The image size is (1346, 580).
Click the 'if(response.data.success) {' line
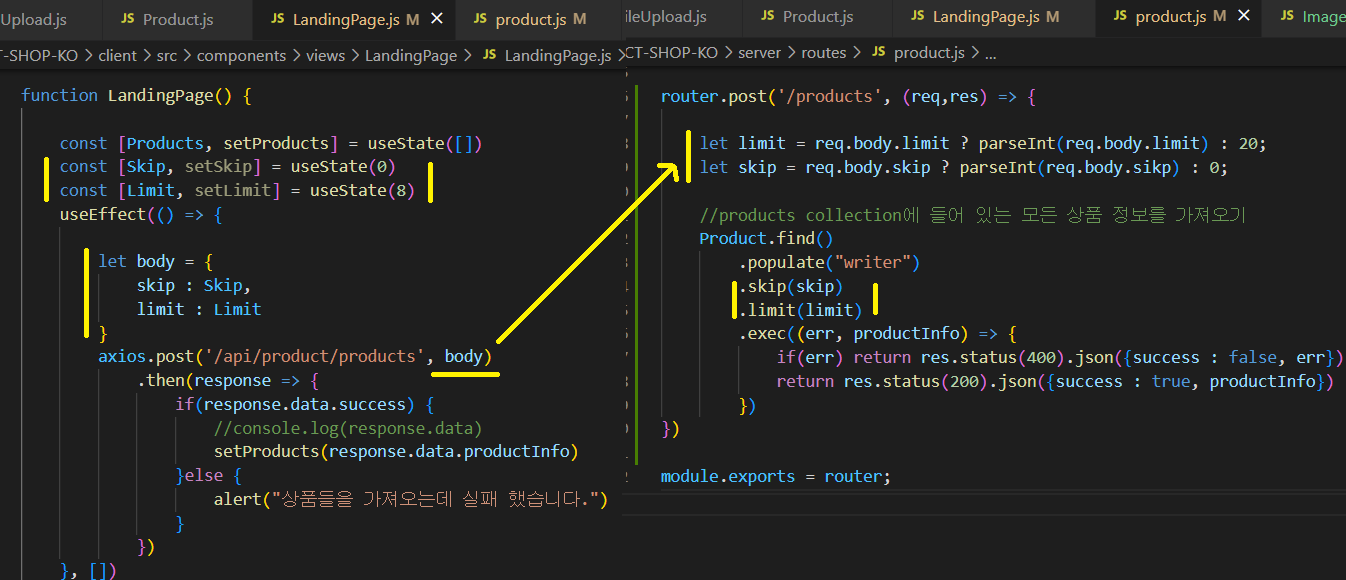(305, 404)
